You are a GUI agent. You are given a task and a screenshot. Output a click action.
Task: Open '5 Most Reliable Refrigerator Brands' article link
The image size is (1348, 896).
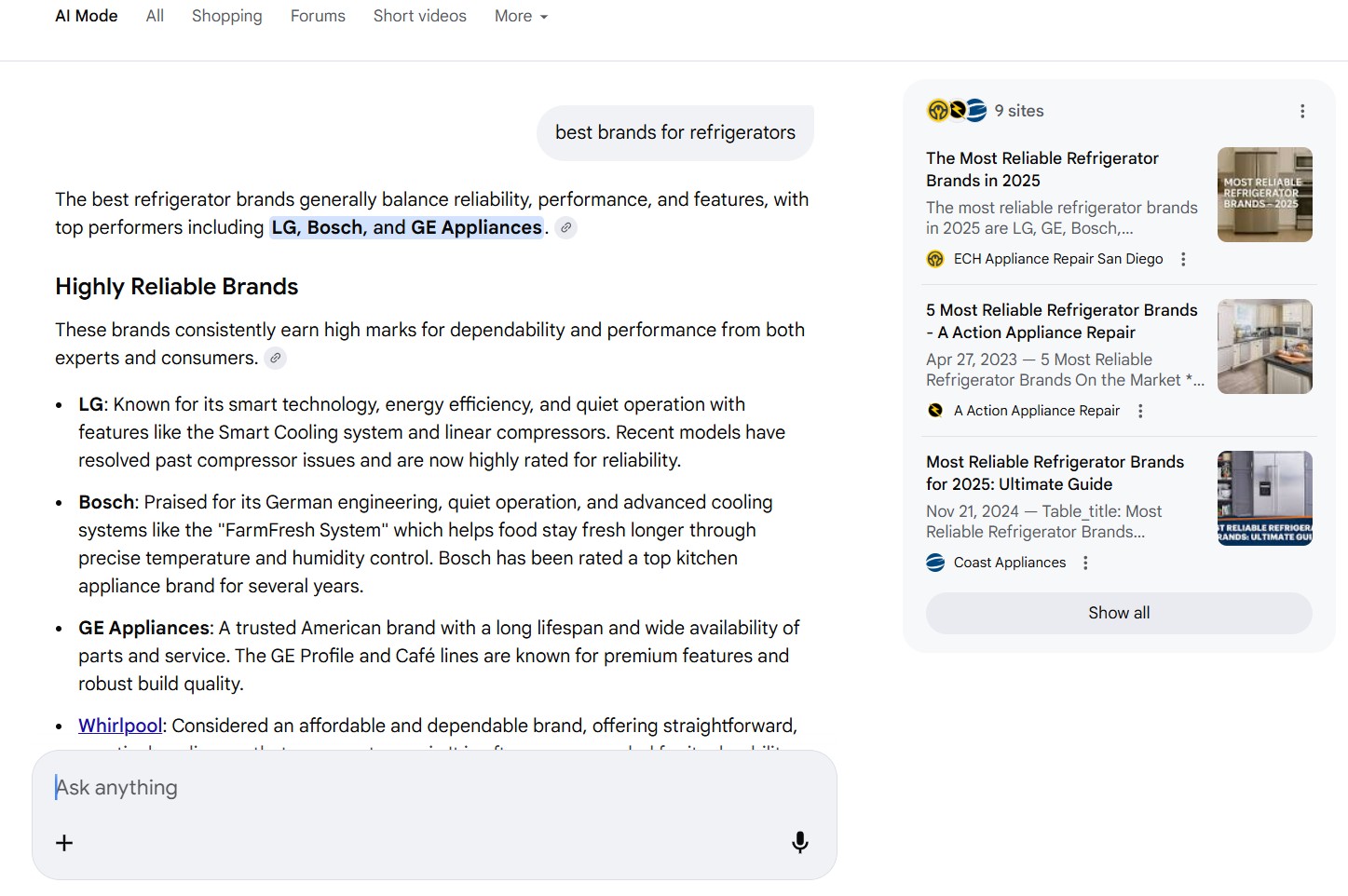point(1062,321)
